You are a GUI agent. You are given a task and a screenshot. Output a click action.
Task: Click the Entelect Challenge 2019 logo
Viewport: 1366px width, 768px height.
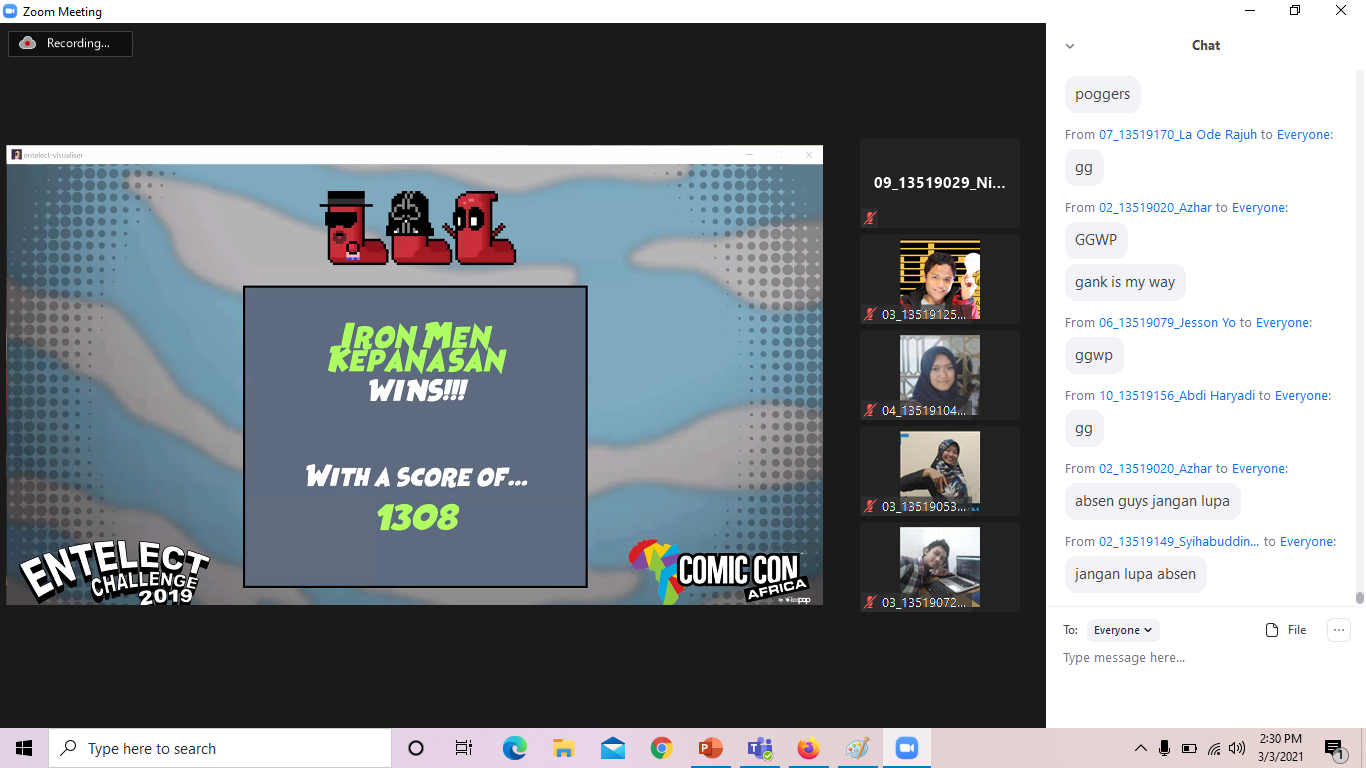(114, 575)
